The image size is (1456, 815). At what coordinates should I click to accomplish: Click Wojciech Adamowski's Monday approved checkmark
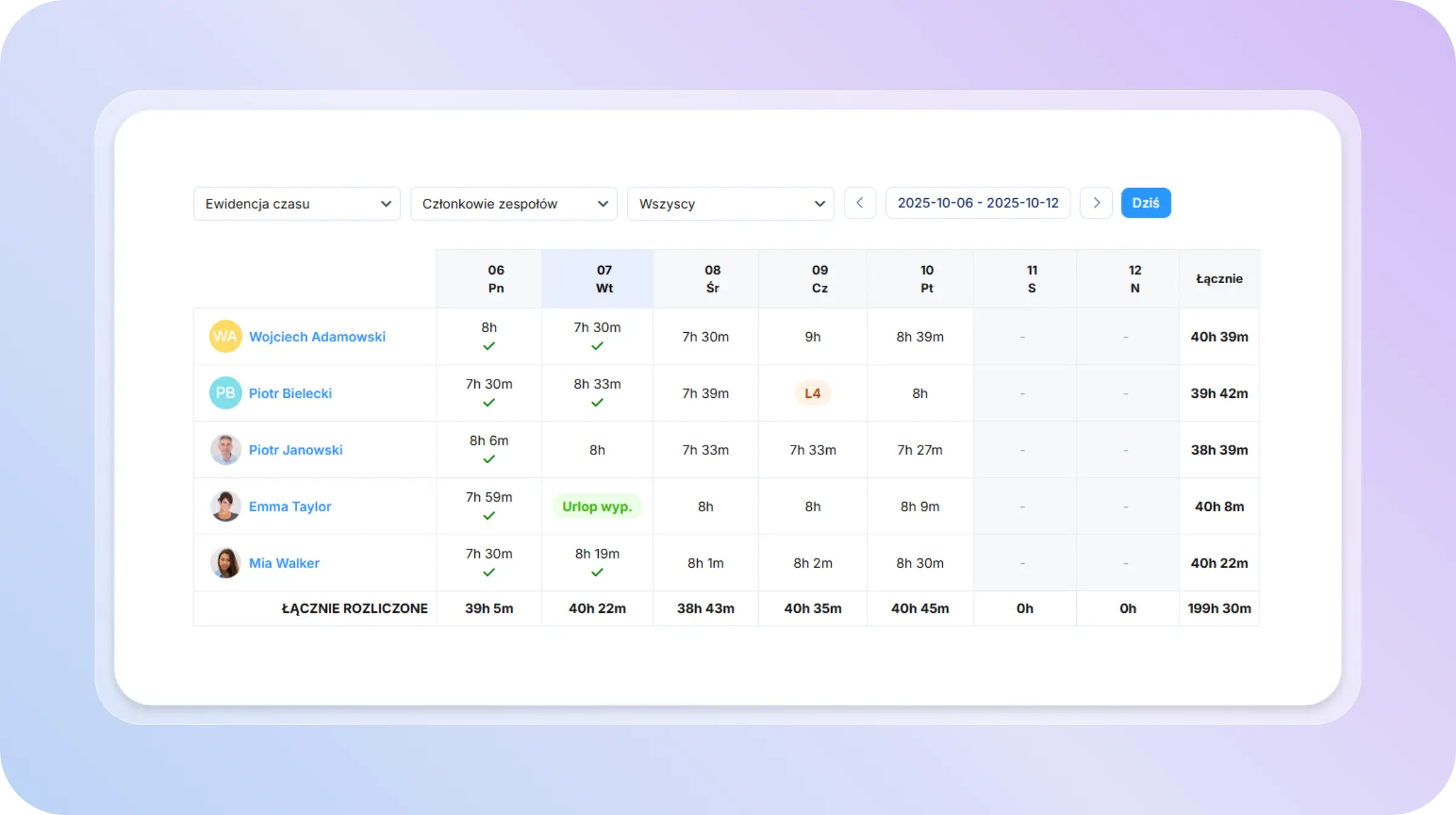click(x=489, y=346)
